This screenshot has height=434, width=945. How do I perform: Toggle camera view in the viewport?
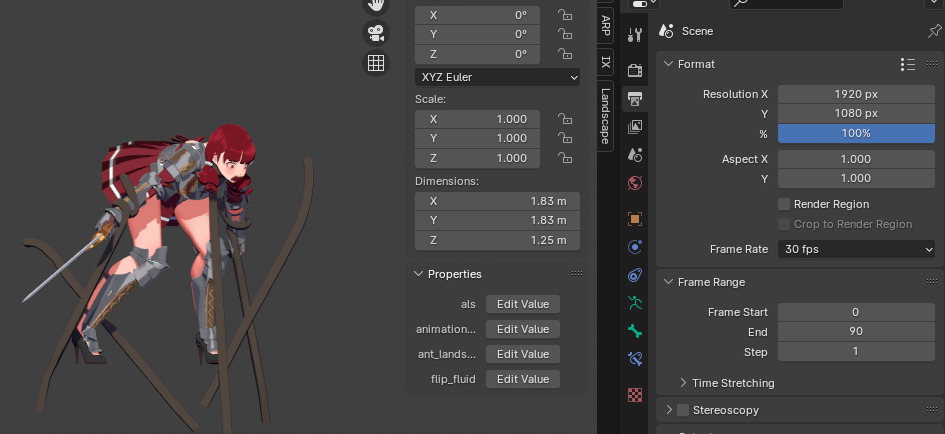pyautogui.click(x=375, y=32)
